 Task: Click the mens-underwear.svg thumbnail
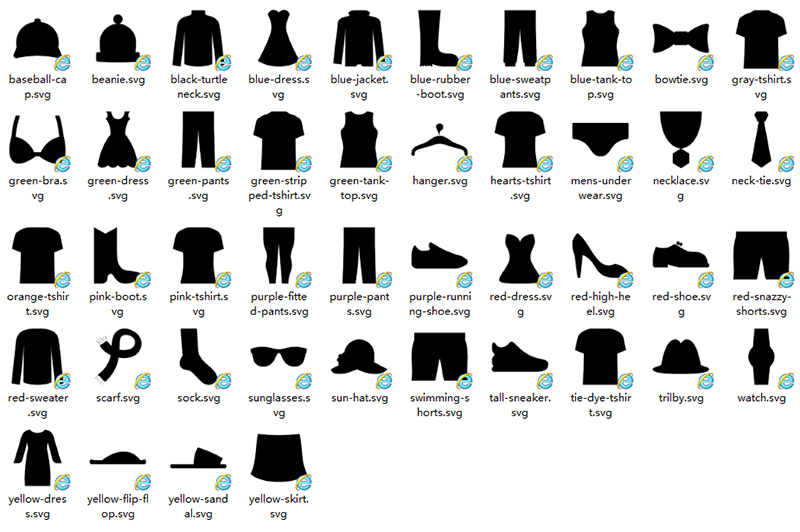600,142
